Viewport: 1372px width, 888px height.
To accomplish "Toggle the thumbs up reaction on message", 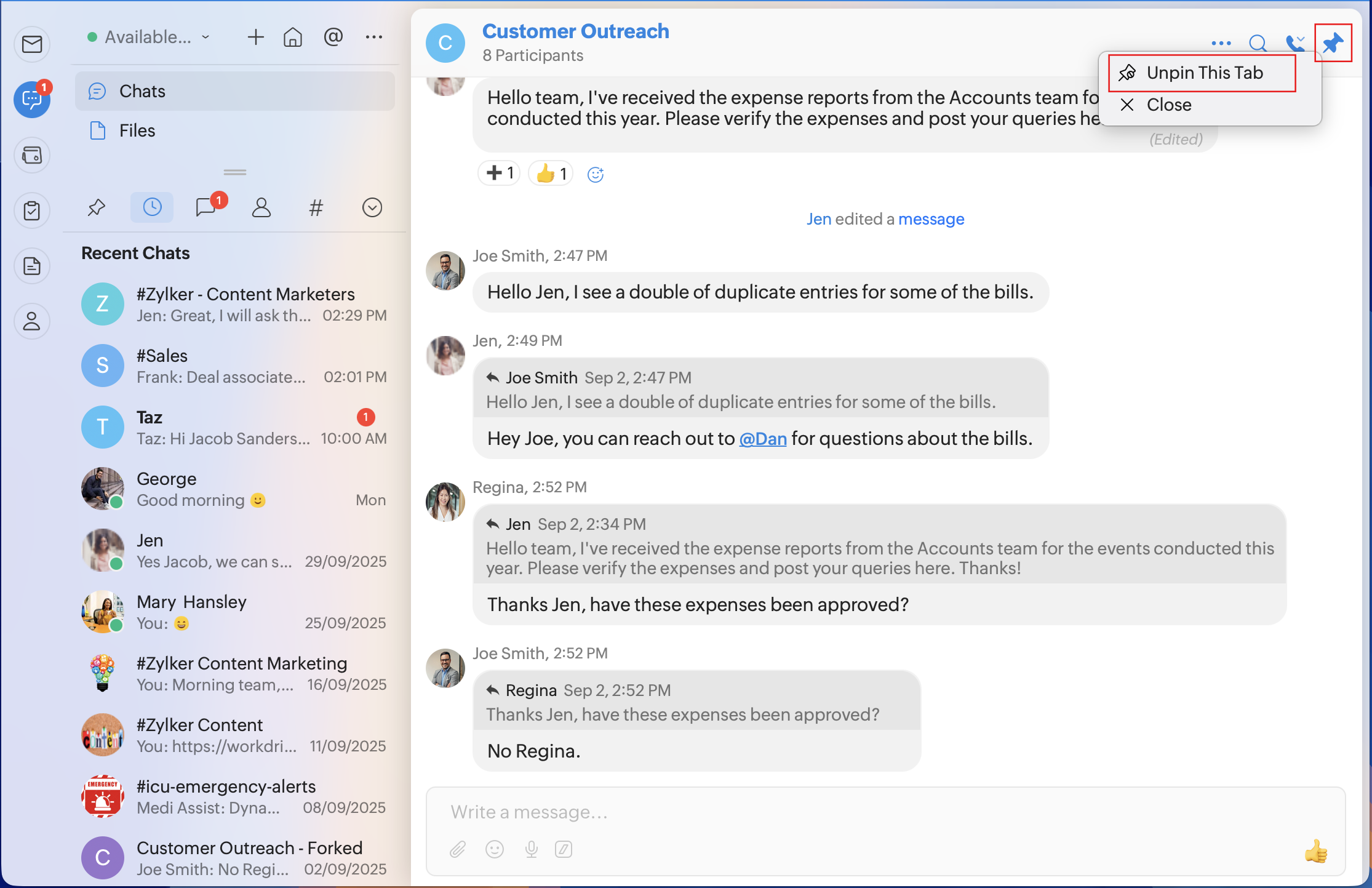I will [551, 174].
